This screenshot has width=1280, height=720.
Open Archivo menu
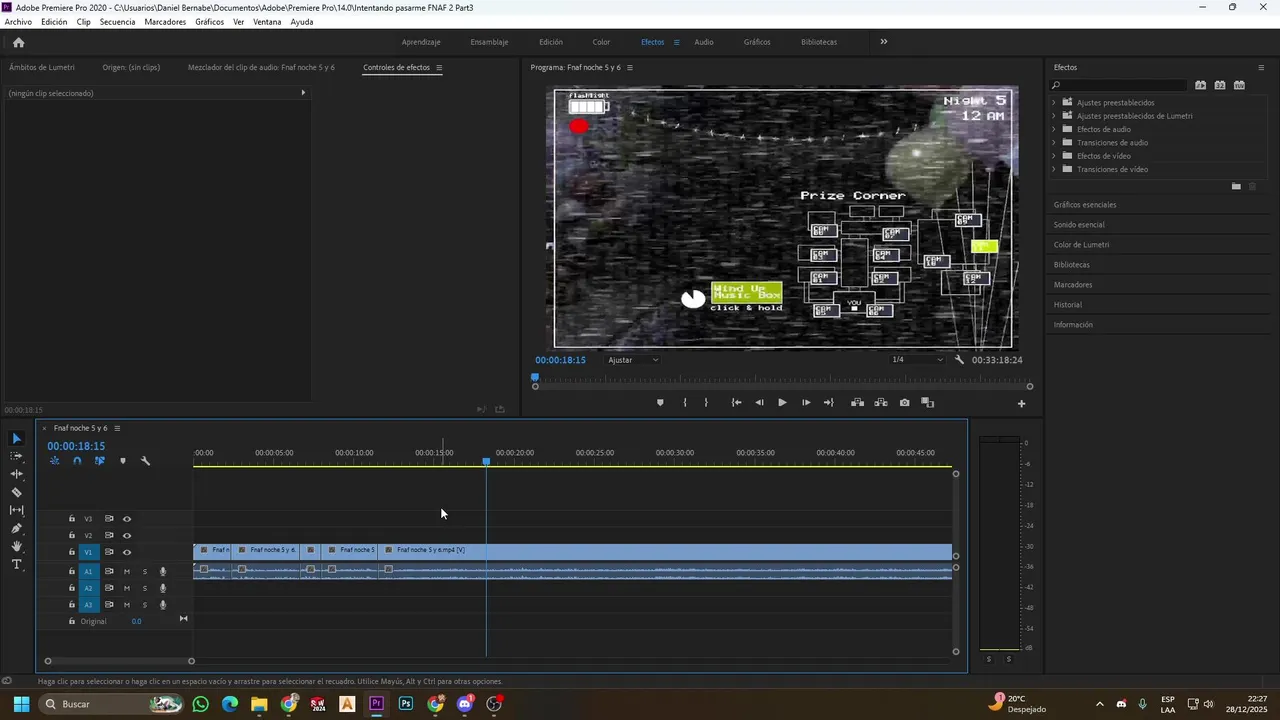(x=18, y=22)
